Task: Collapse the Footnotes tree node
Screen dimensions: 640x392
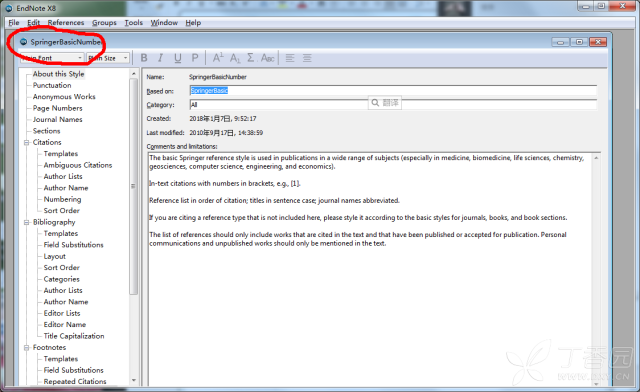Action: (x=27, y=348)
